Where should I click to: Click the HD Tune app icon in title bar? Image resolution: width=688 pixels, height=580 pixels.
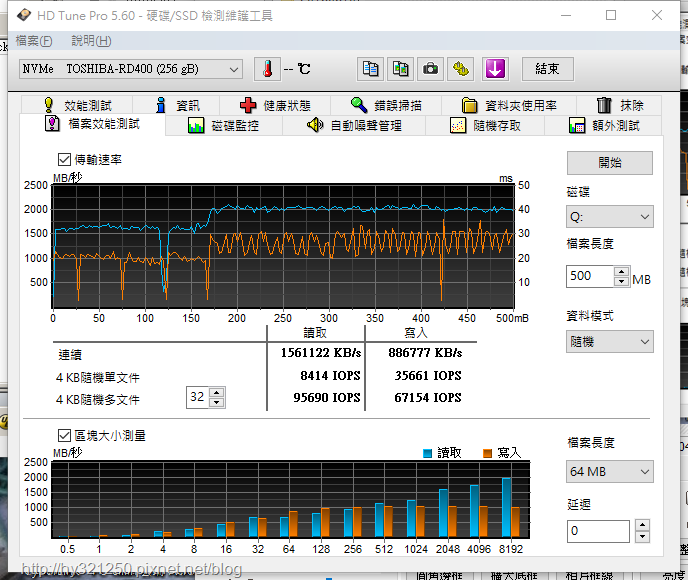pos(24,15)
